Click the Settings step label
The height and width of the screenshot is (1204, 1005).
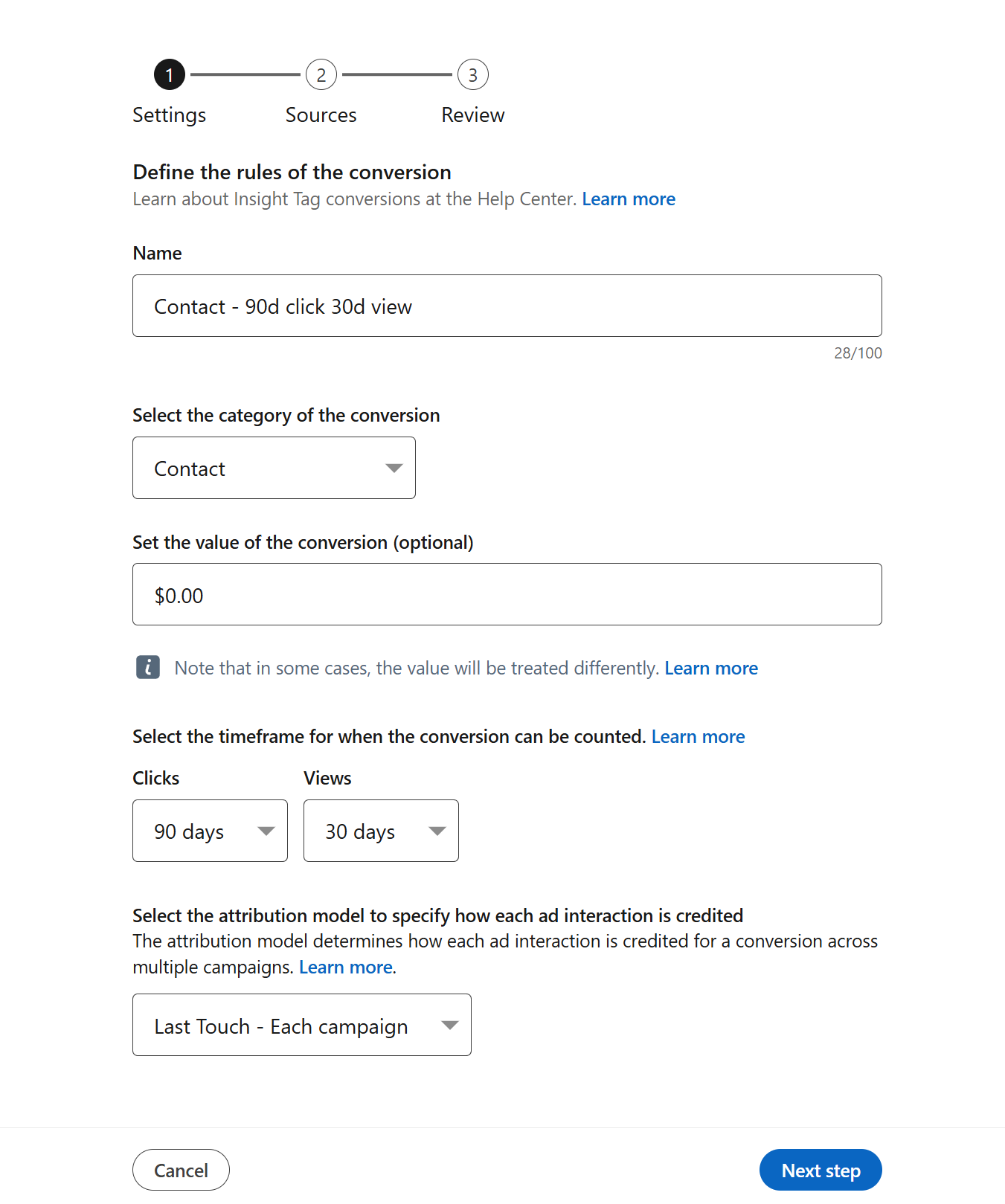(x=170, y=115)
